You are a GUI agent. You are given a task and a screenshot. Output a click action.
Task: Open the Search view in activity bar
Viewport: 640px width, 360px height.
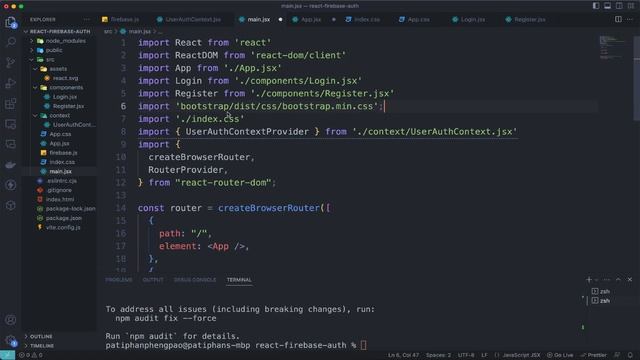(x=11, y=42)
